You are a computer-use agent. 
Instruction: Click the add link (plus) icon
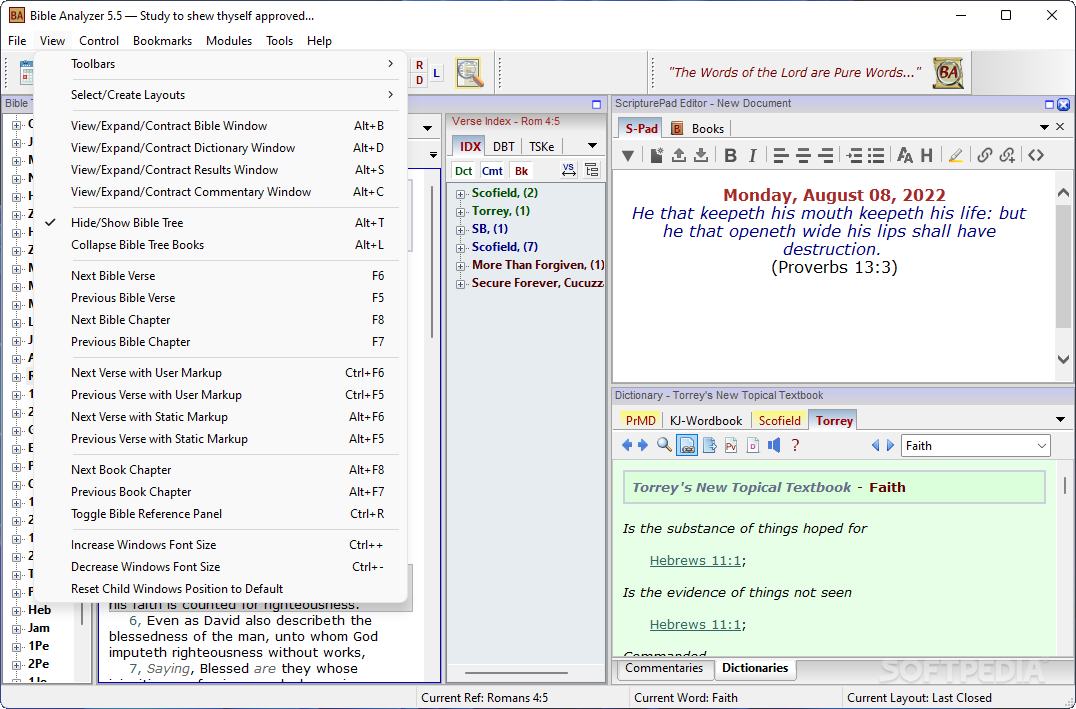(1007, 156)
